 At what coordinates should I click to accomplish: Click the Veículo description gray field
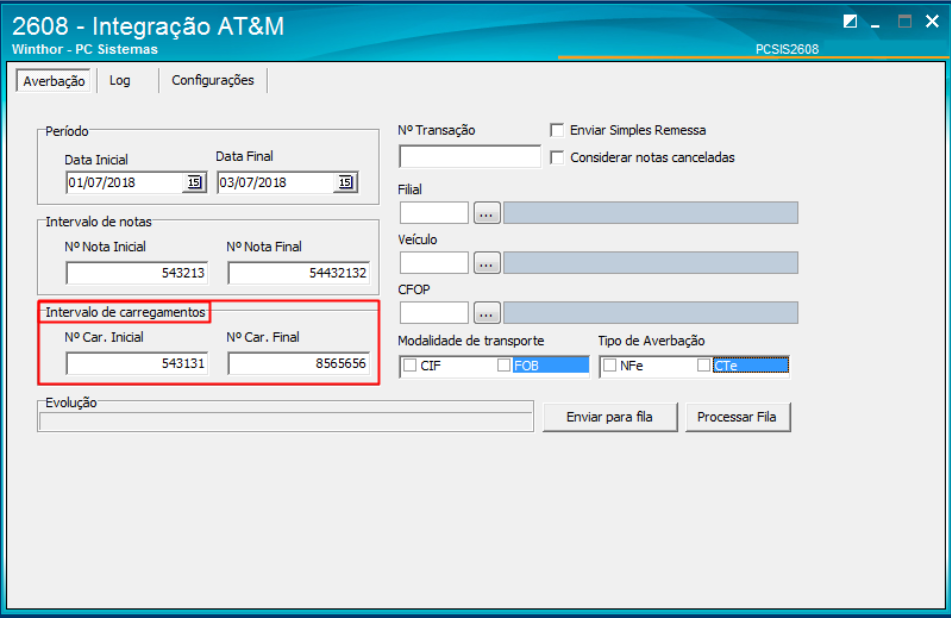click(650, 263)
